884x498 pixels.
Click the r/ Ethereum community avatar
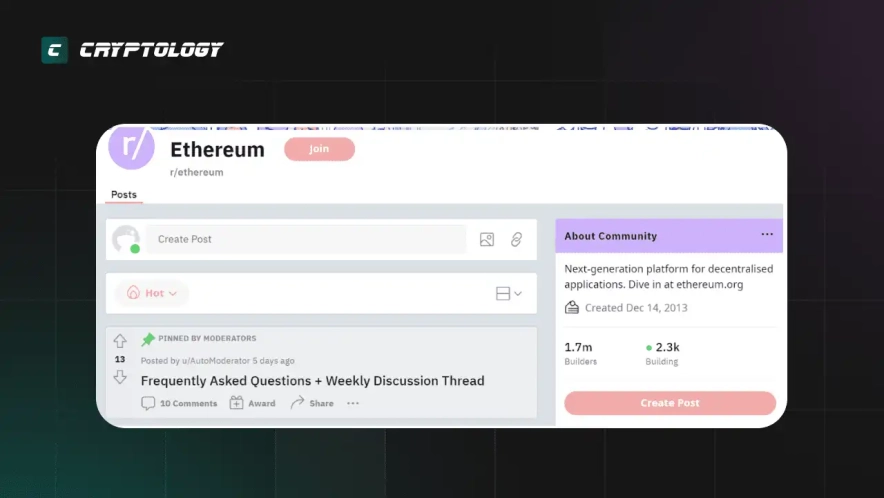pos(131,146)
